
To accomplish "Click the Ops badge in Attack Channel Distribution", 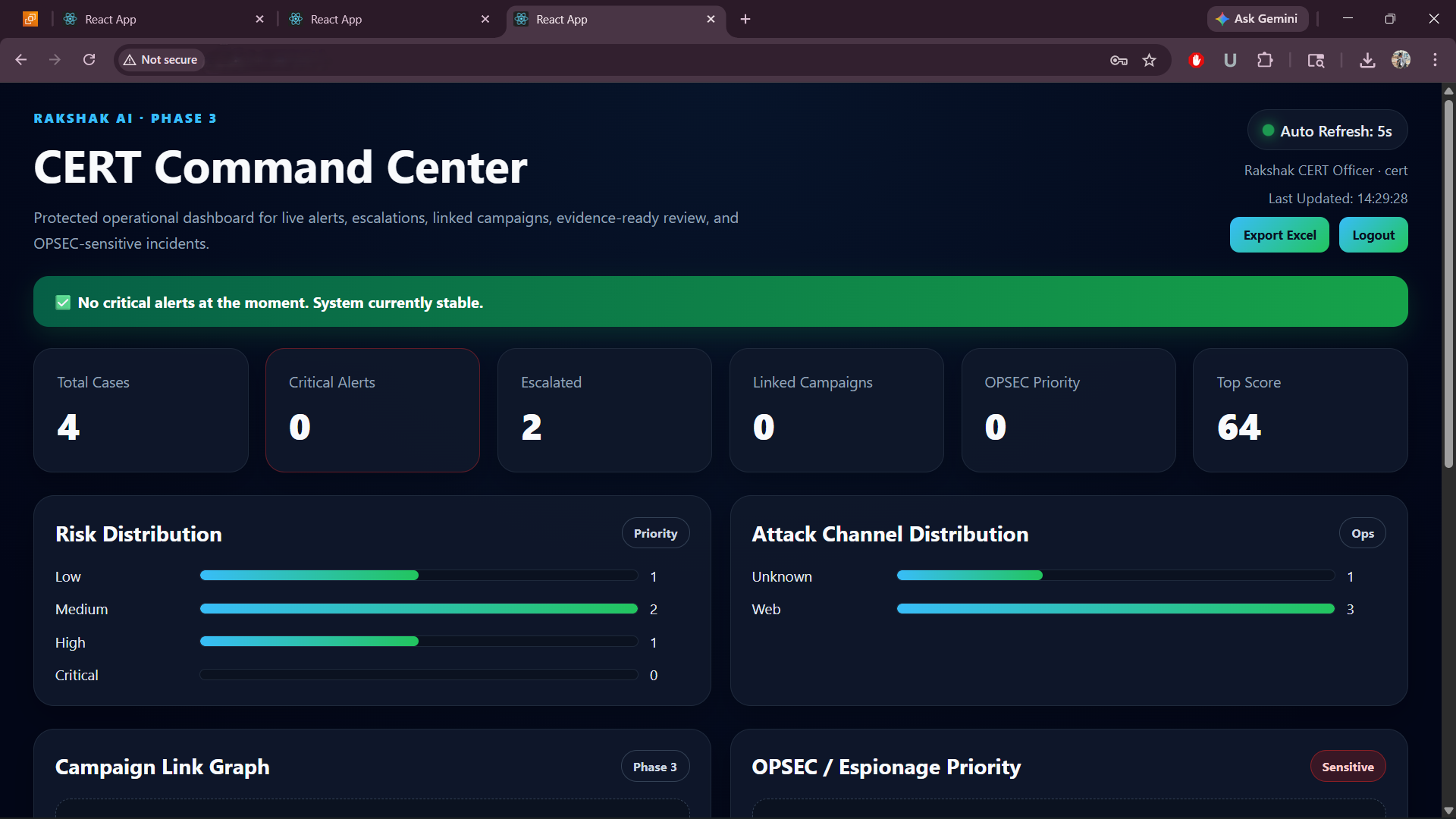I will coord(1363,533).
